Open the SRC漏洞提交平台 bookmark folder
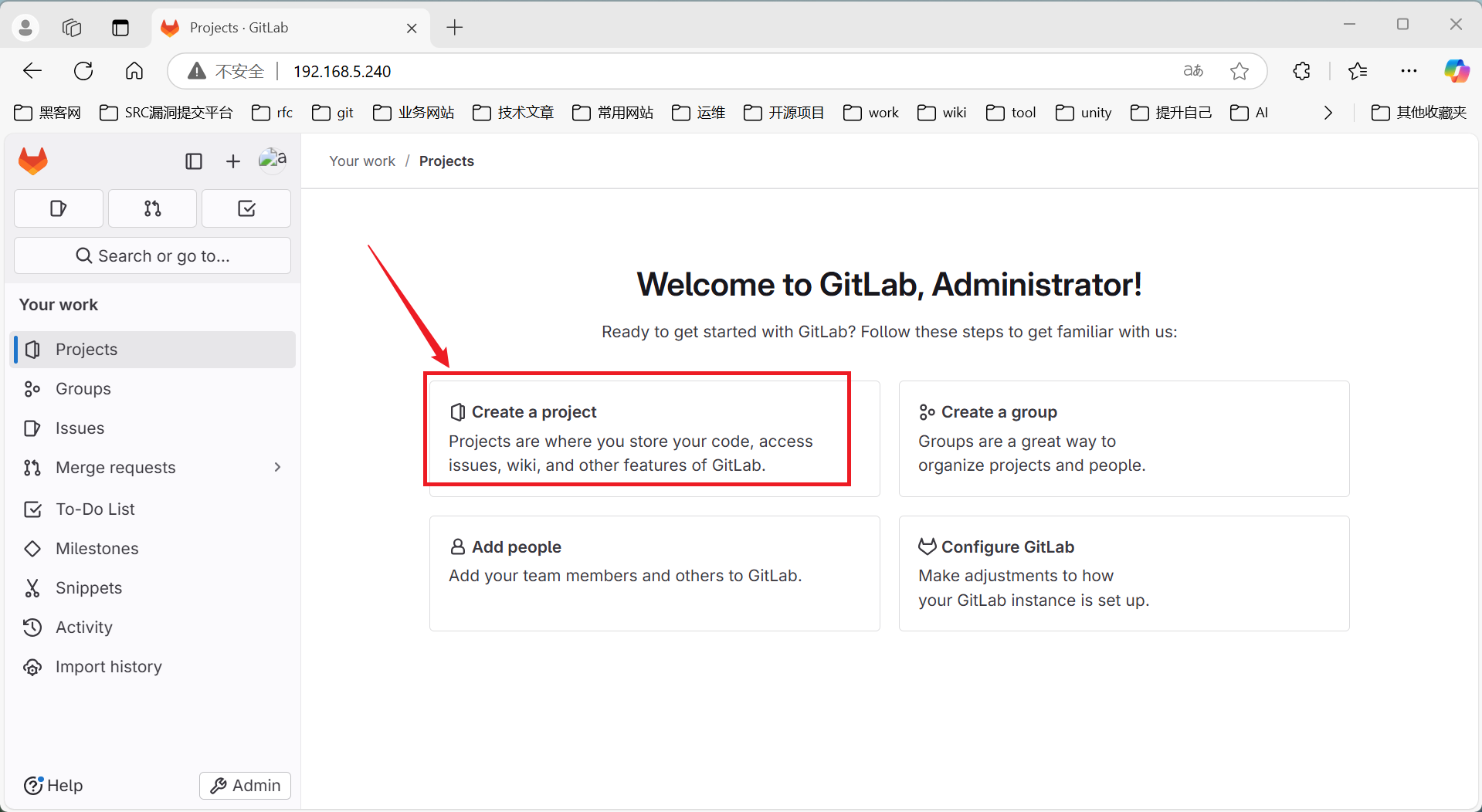1482x812 pixels. pyautogui.click(x=166, y=113)
